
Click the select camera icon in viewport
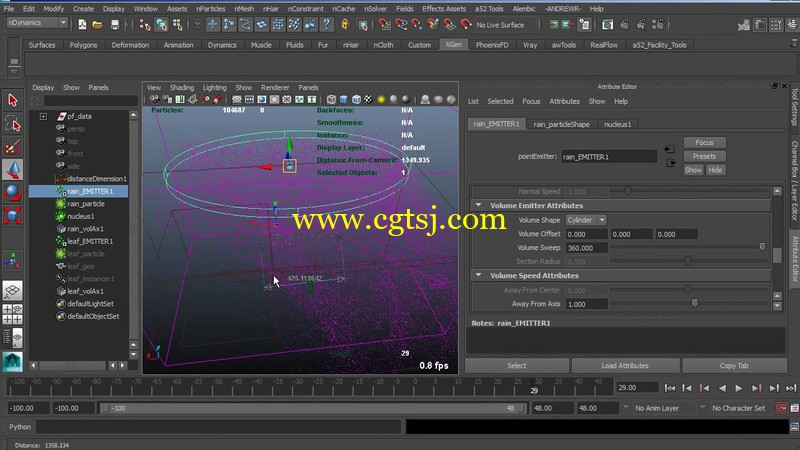[154, 99]
